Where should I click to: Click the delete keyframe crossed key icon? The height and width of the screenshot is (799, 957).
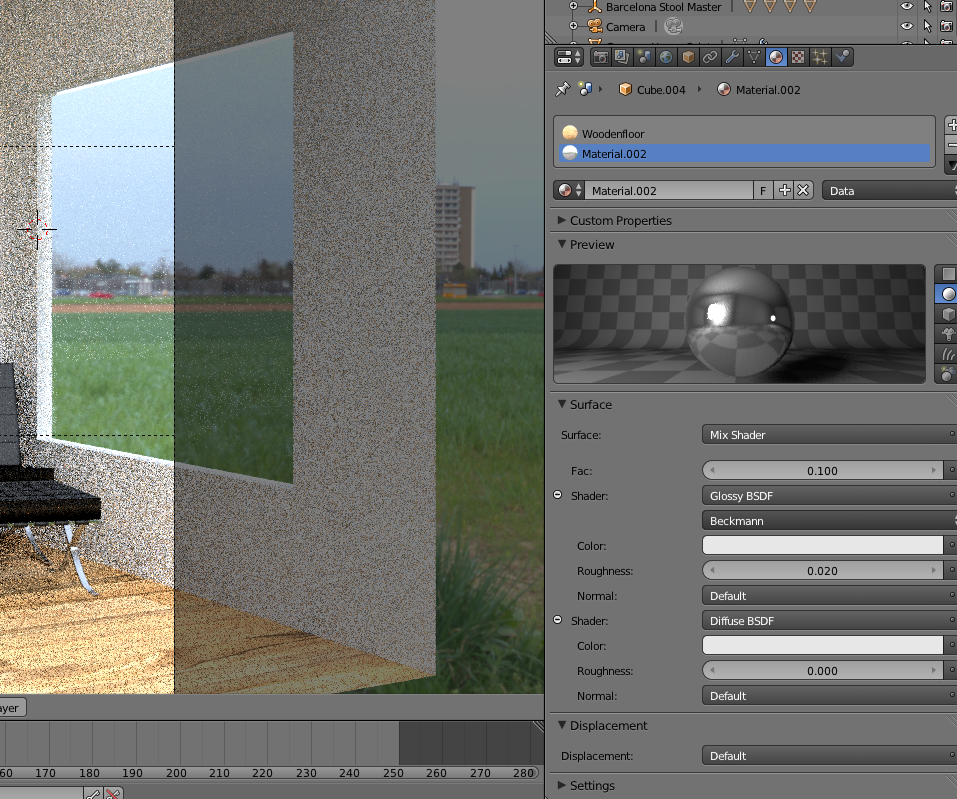click(x=113, y=794)
